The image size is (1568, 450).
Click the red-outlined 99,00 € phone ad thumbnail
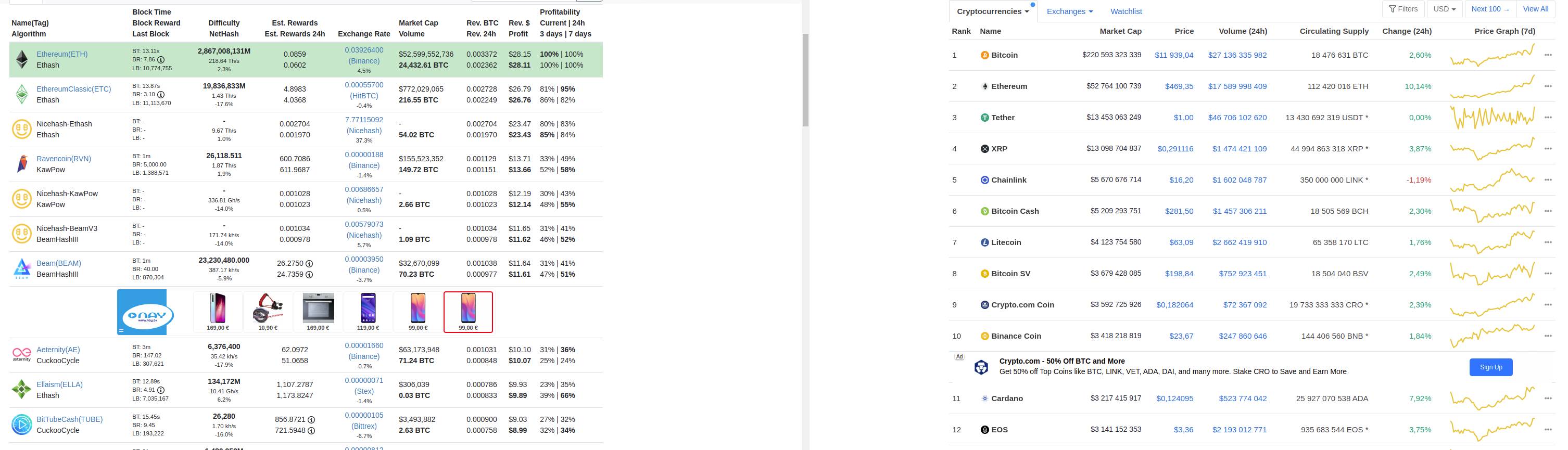(x=468, y=312)
